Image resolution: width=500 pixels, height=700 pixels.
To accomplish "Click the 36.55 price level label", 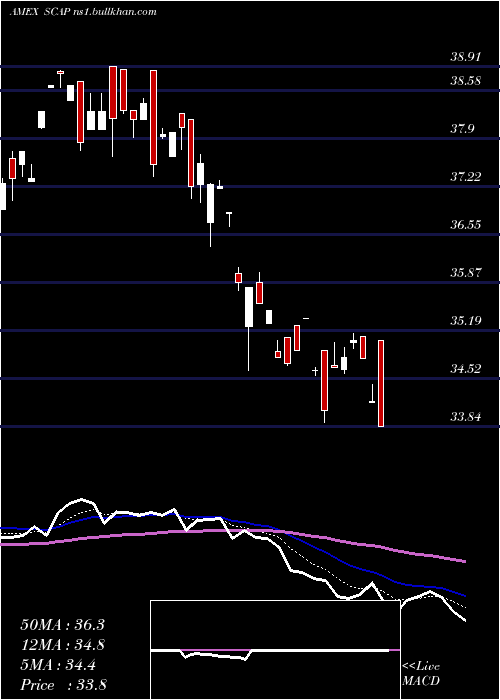I will 465,225.
